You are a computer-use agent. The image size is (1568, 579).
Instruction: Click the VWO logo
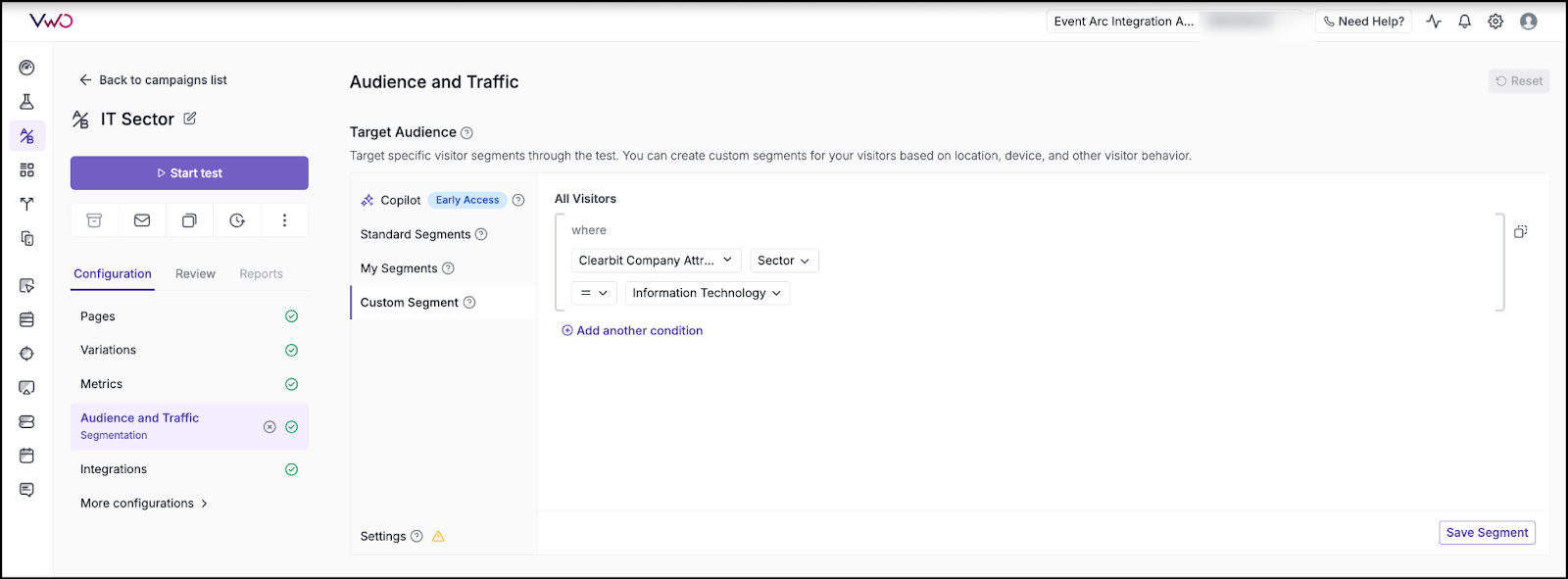coord(51,21)
